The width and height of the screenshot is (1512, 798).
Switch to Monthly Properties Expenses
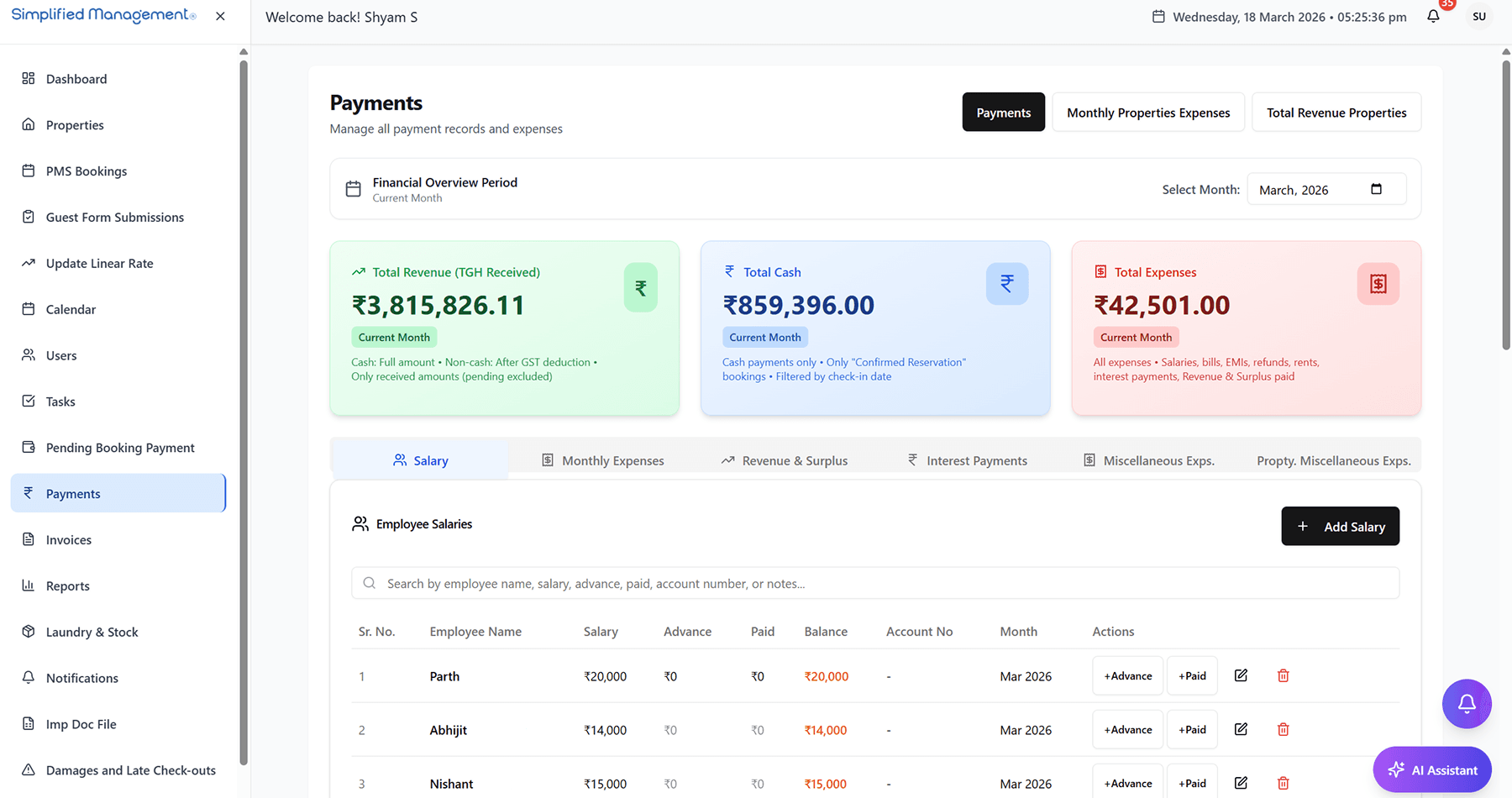pos(1148,112)
